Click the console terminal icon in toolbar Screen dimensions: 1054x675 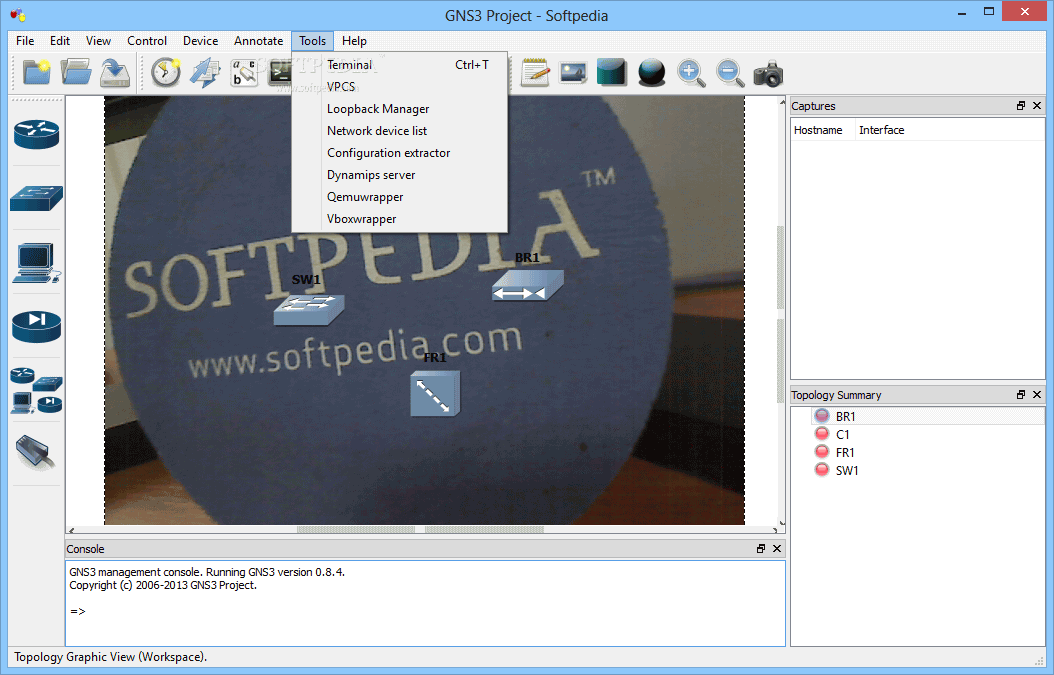pyautogui.click(x=279, y=73)
